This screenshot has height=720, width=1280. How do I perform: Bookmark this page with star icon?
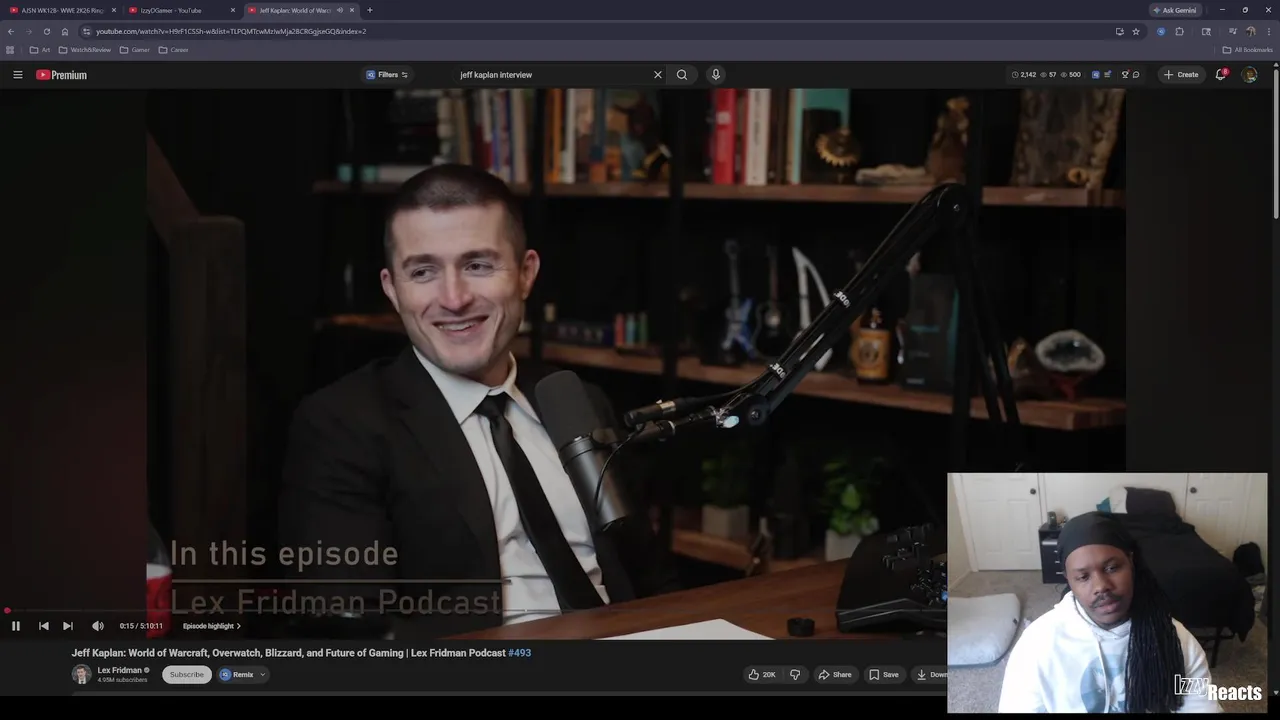[1136, 31]
